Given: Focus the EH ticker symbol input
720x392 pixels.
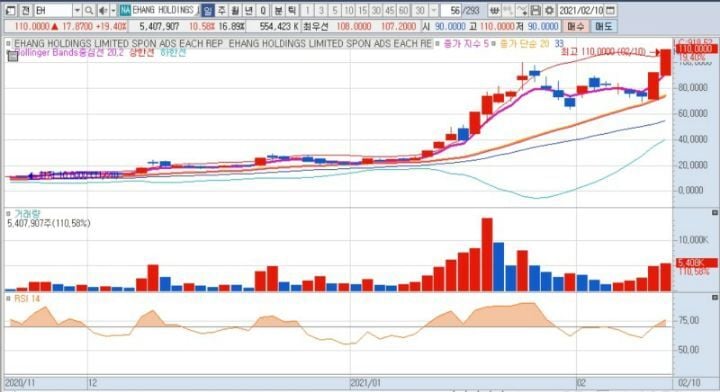Looking at the screenshot, I should click(52, 10).
